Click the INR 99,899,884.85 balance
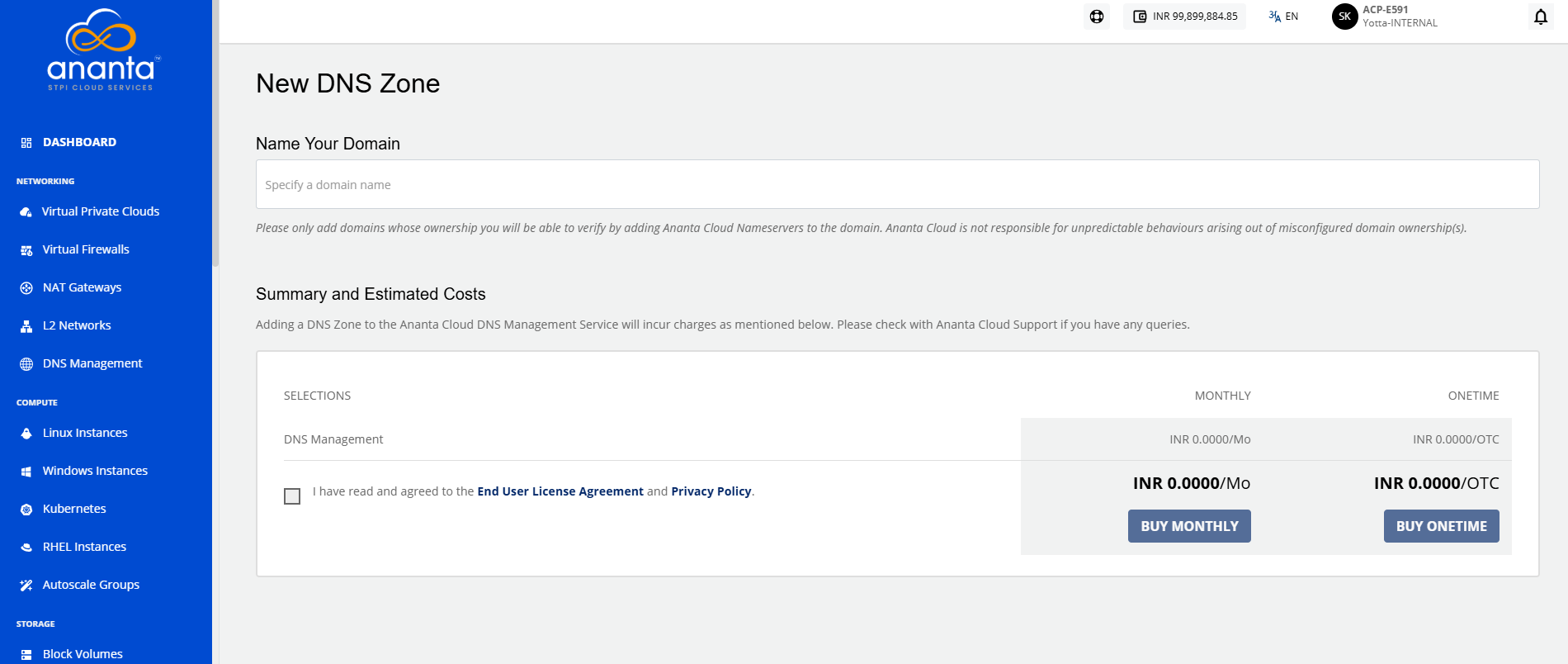This screenshot has width=1568, height=664. pos(1195,17)
